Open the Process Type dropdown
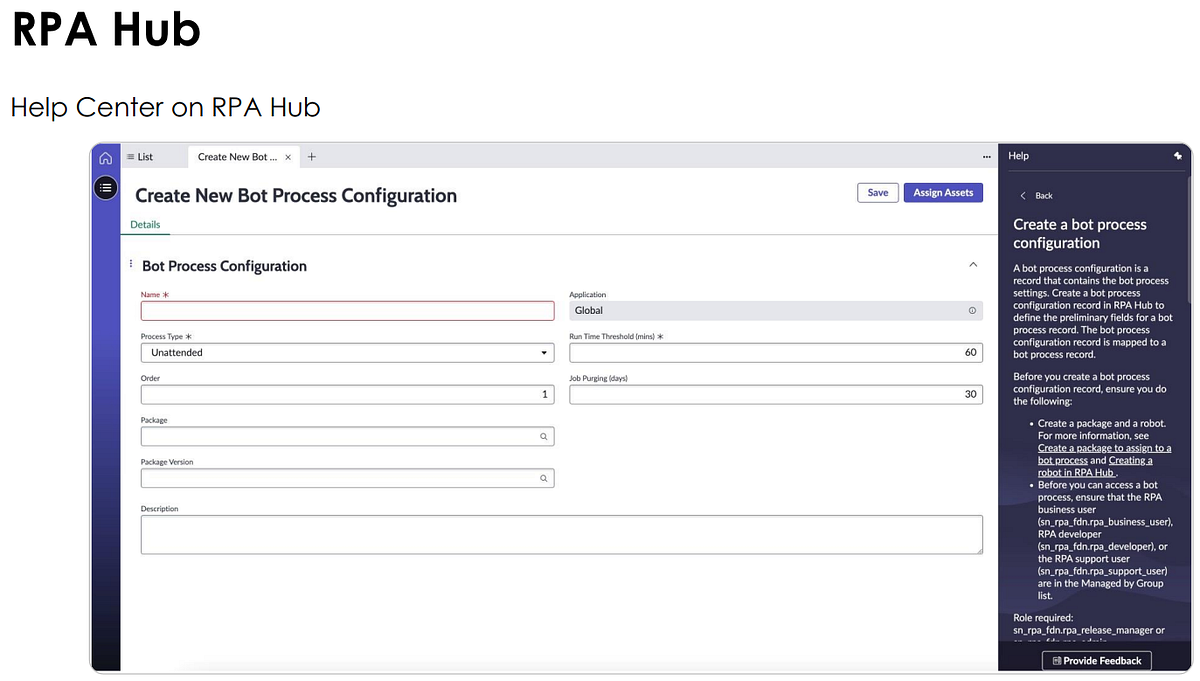 pos(541,352)
